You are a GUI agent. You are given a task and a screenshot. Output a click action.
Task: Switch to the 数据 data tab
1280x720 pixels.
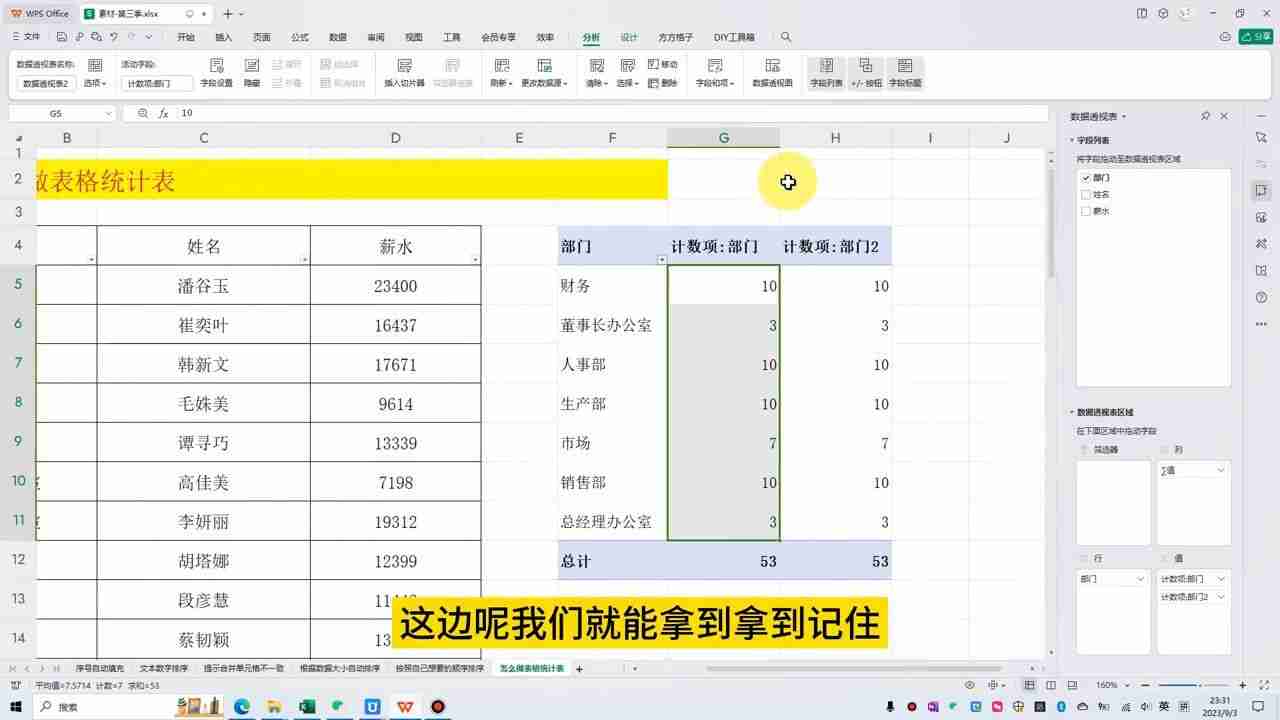(x=338, y=37)
